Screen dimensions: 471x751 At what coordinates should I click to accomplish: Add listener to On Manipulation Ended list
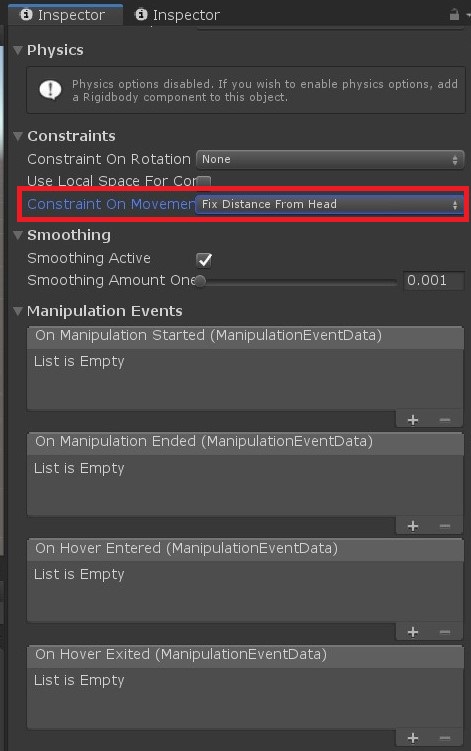(x=413, y=526)
